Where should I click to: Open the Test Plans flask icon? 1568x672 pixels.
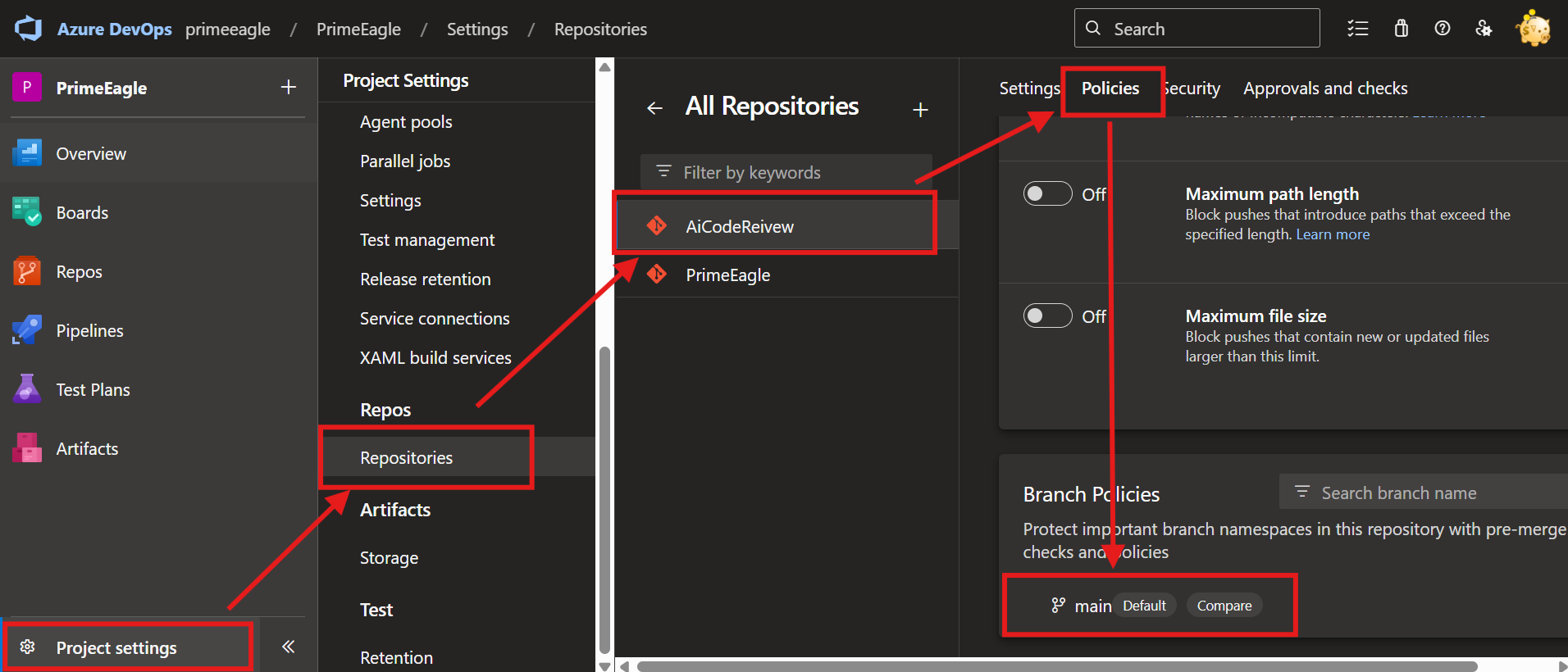[27, 389]
